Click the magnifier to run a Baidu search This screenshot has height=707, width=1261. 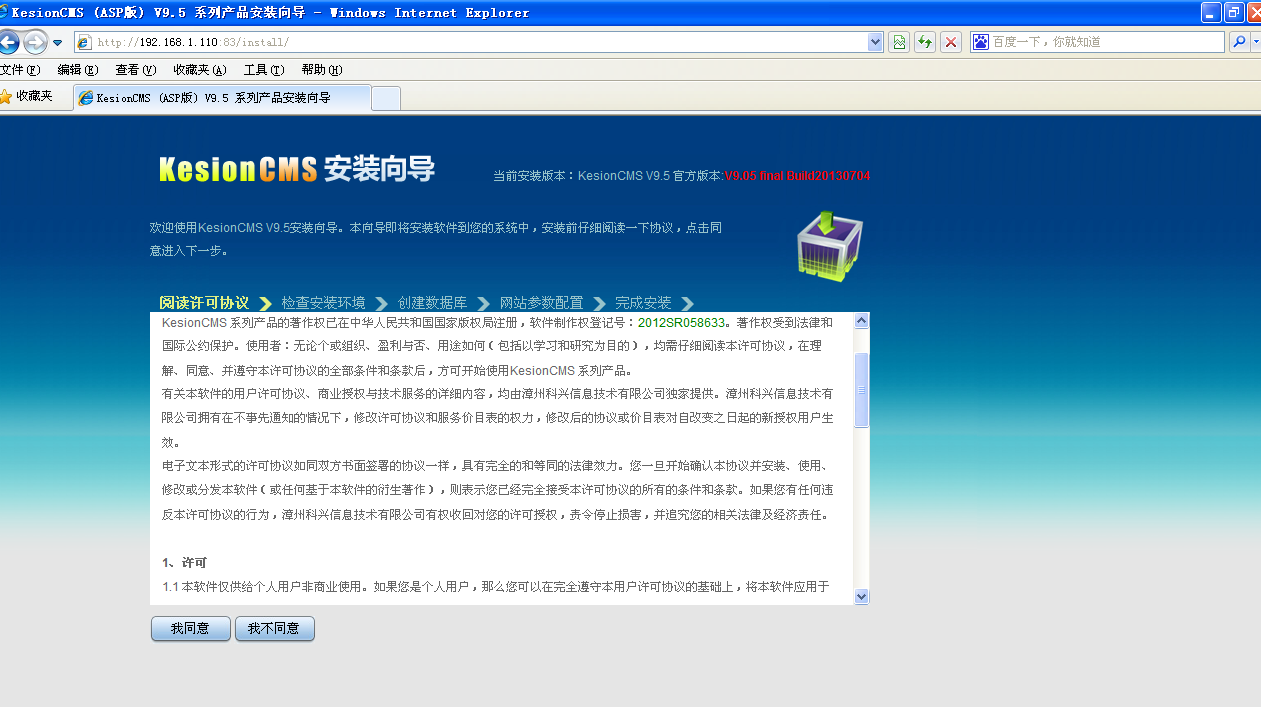pyautogui.click(x=1240, y=41)
